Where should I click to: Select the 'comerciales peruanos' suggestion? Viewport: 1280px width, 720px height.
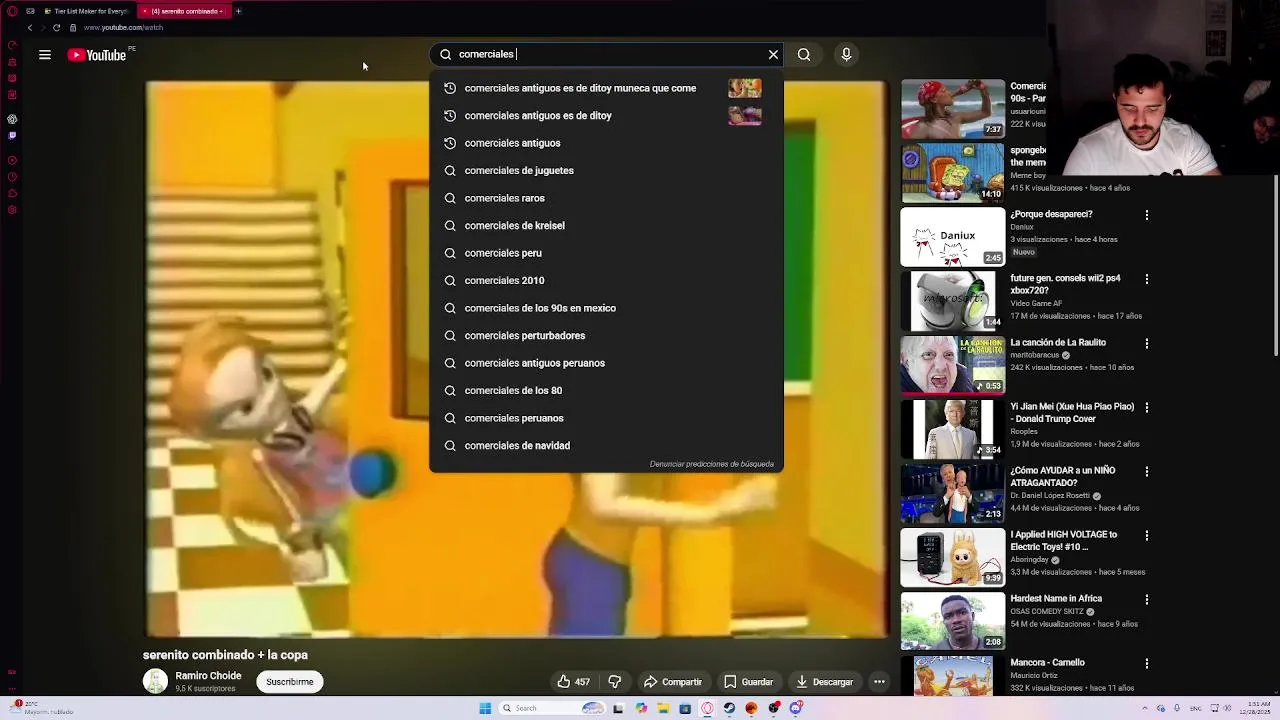click(606, 418)
